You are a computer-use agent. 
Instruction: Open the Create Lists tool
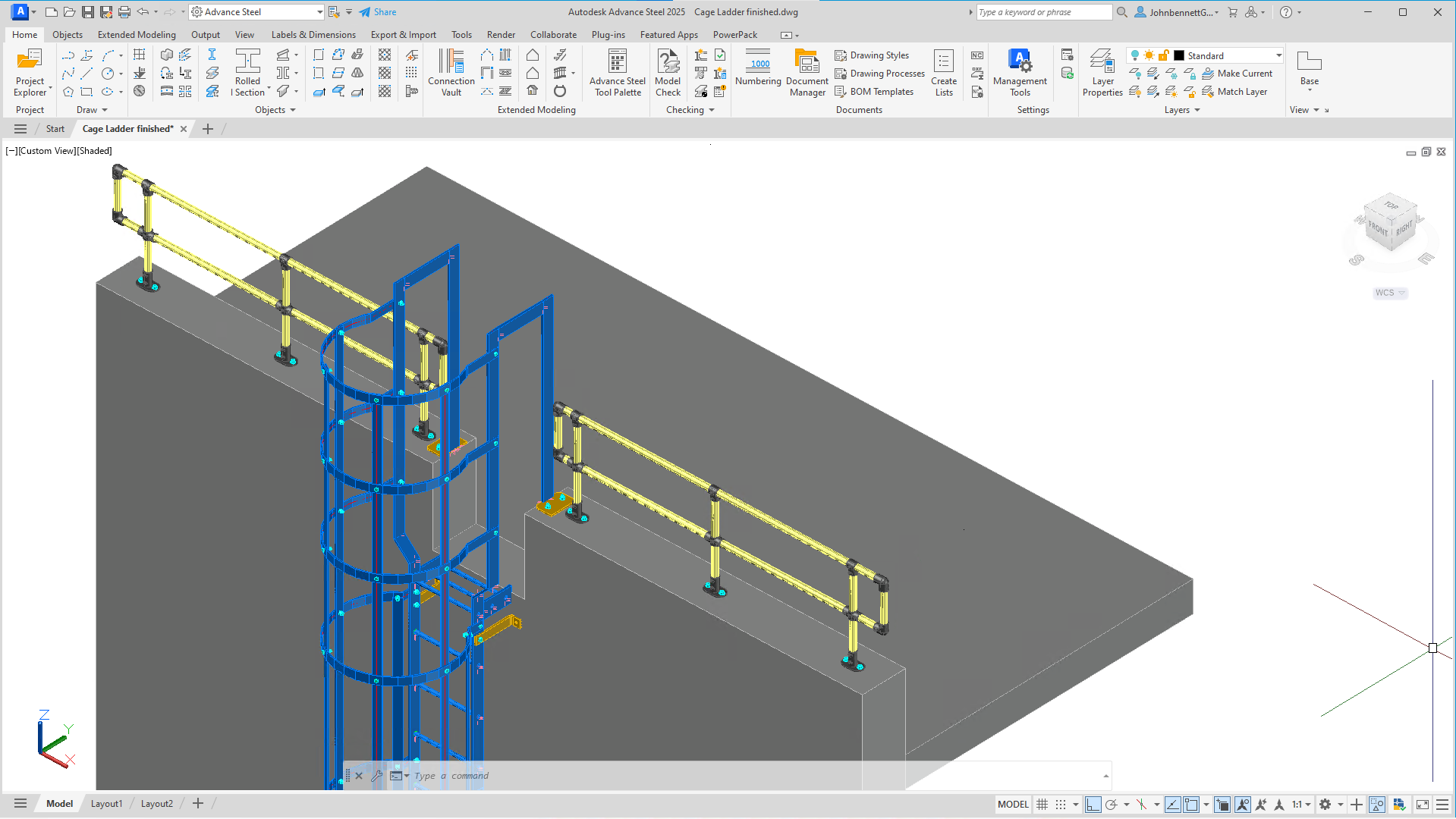944,73
